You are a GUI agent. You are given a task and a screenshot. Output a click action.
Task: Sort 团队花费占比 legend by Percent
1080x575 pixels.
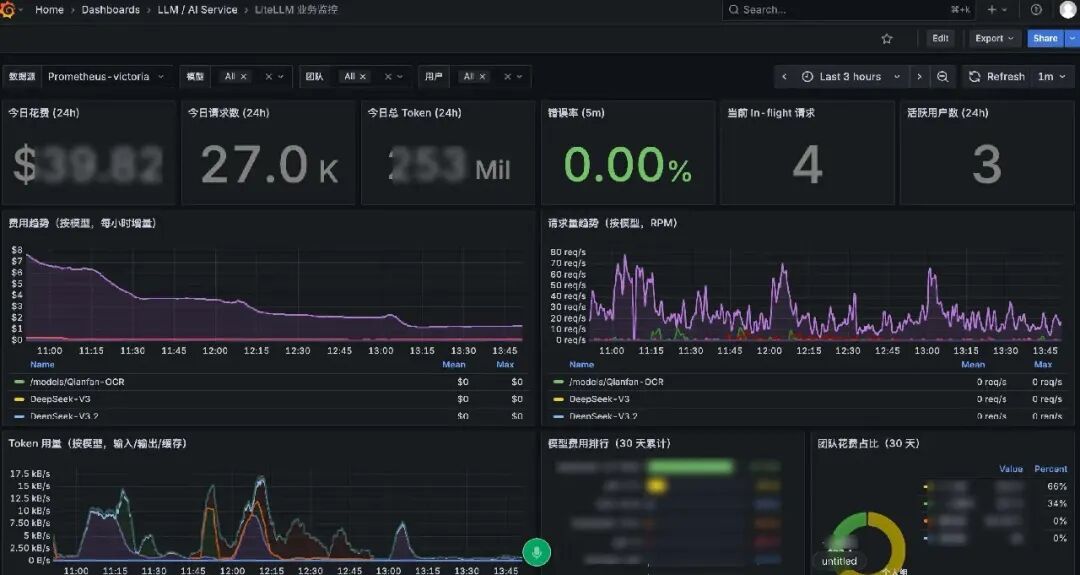click(1050, 469)
